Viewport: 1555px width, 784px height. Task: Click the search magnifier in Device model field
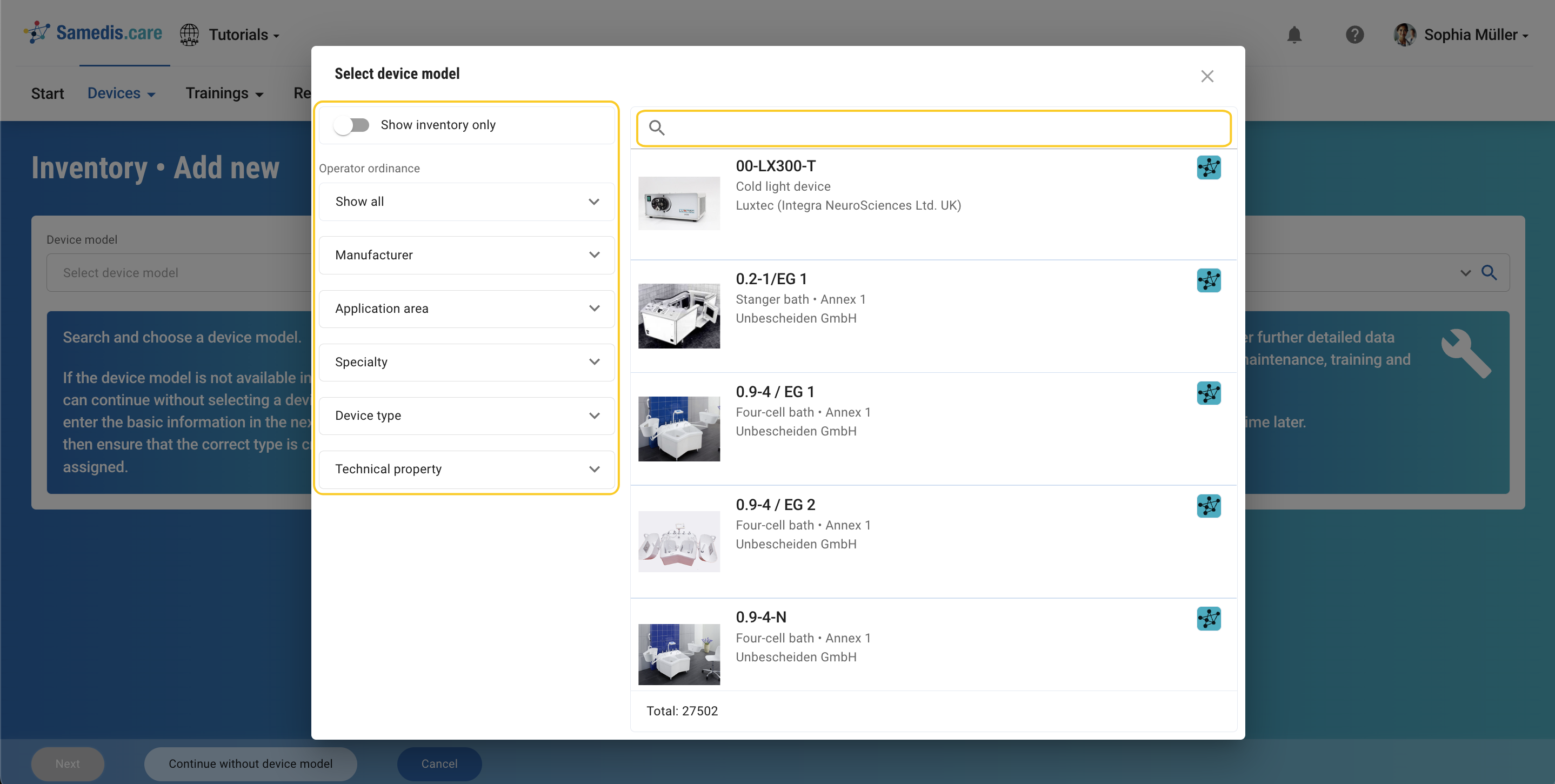pyautogui.click(x=1489, y=273)
